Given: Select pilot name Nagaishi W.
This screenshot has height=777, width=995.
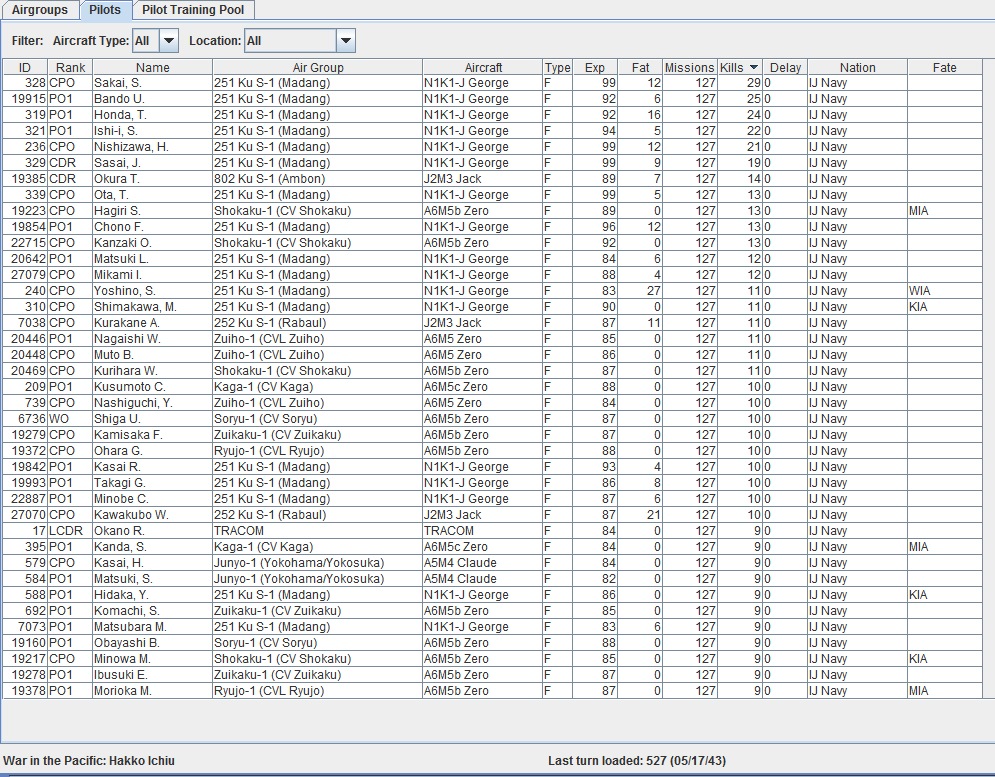Looking at the screenshot, I should [128, 338].
